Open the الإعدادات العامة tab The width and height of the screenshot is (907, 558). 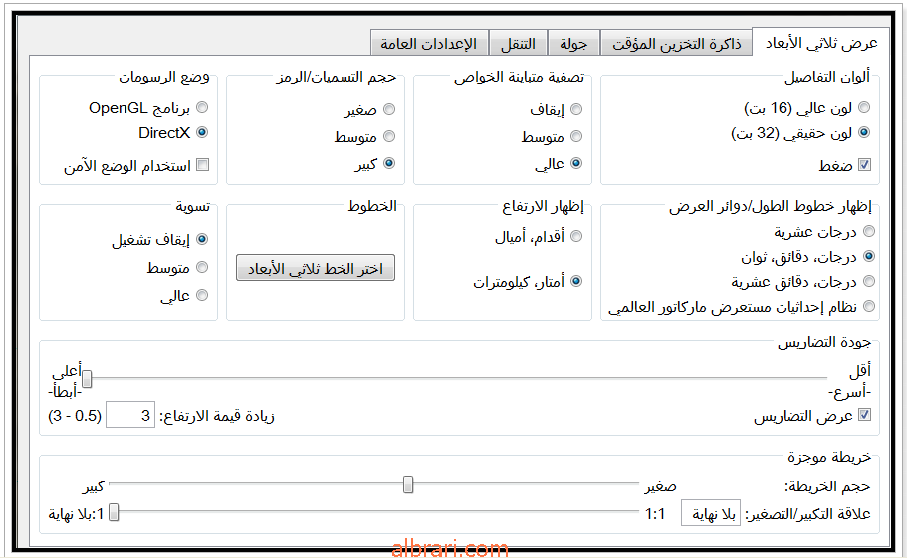point(429,43)
